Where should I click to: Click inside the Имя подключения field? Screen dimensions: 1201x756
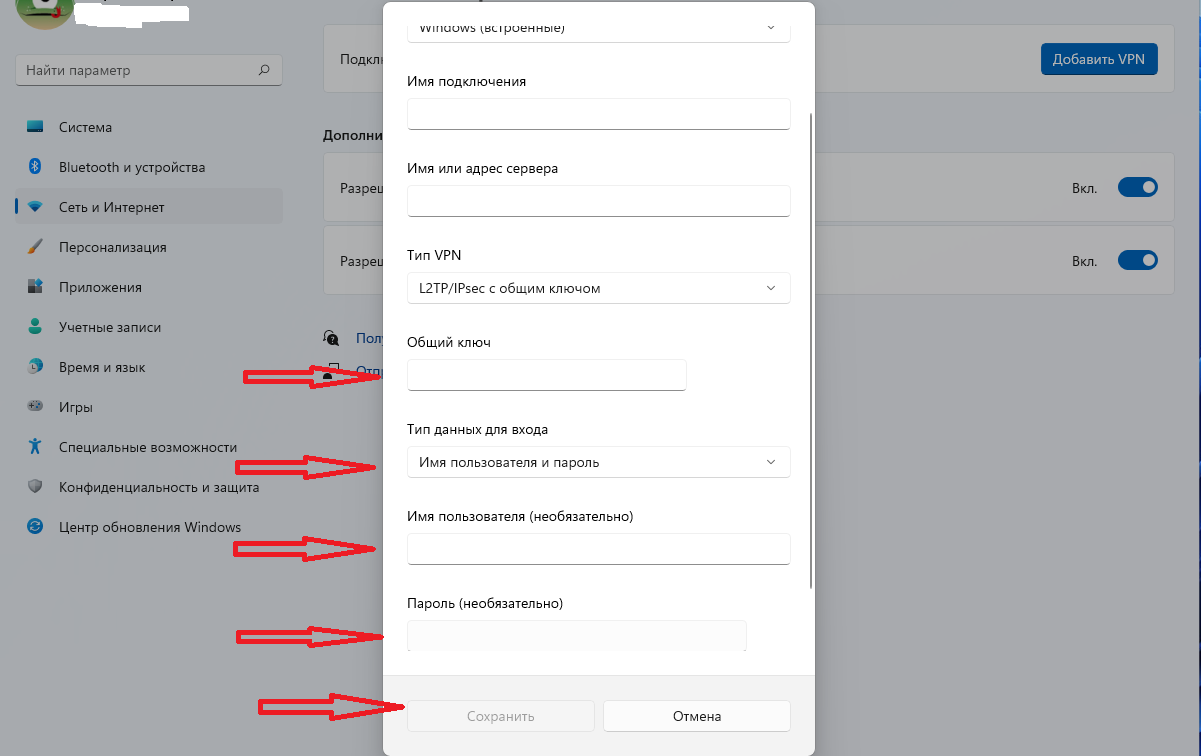click(598, 114)
